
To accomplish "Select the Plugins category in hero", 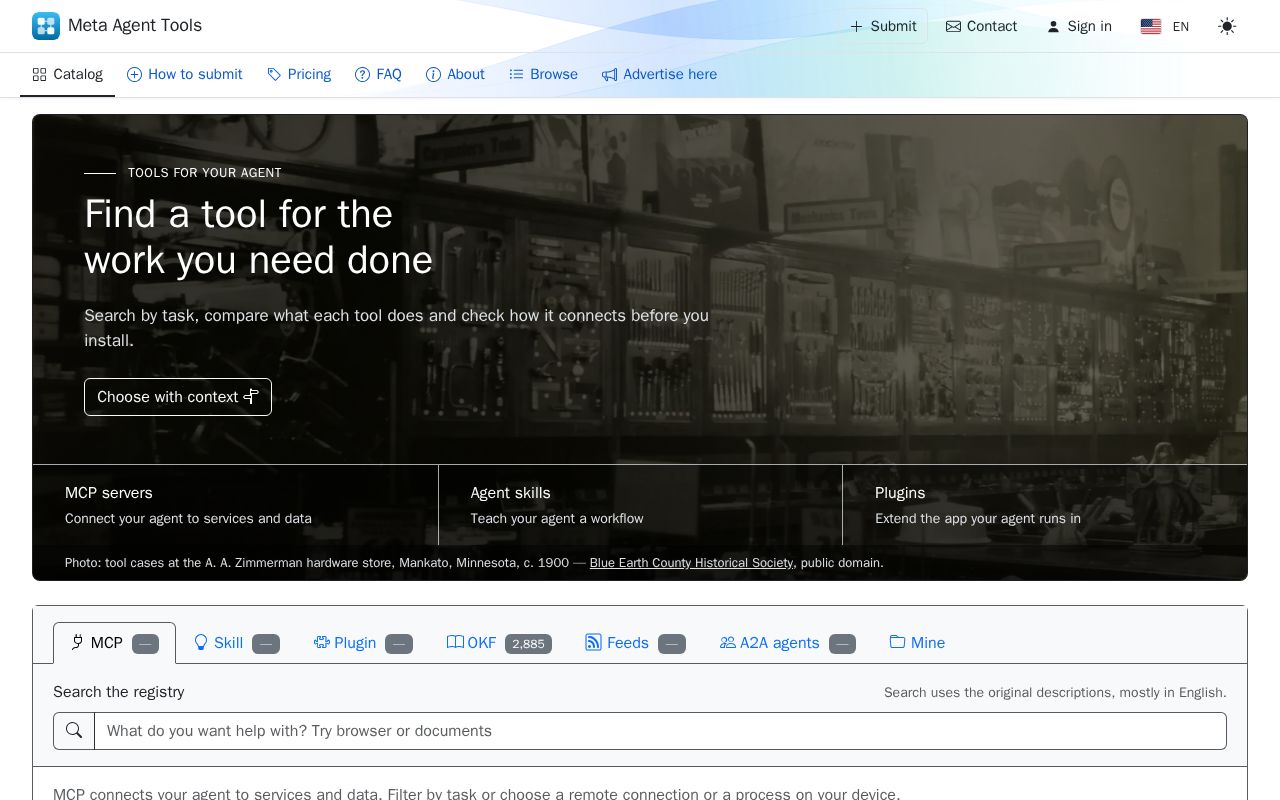I will (1045, 505).
